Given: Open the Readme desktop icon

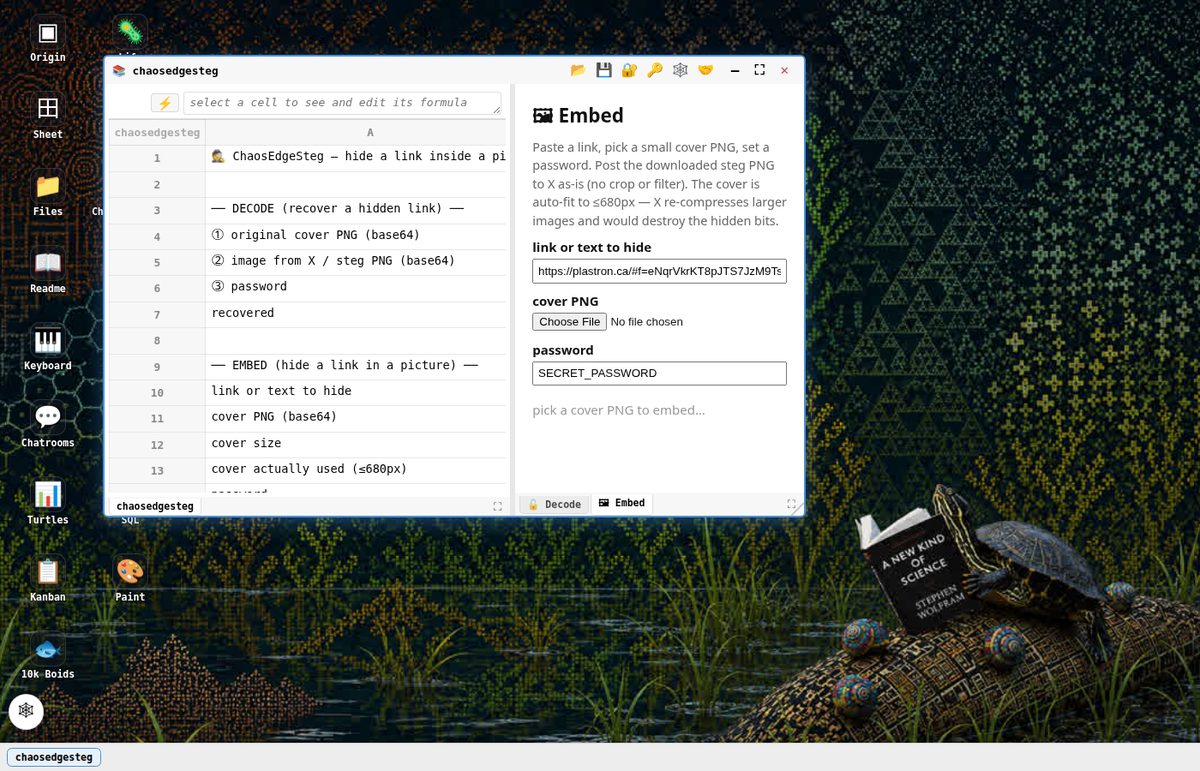Looking at the screenshot, I should (47, 271).
